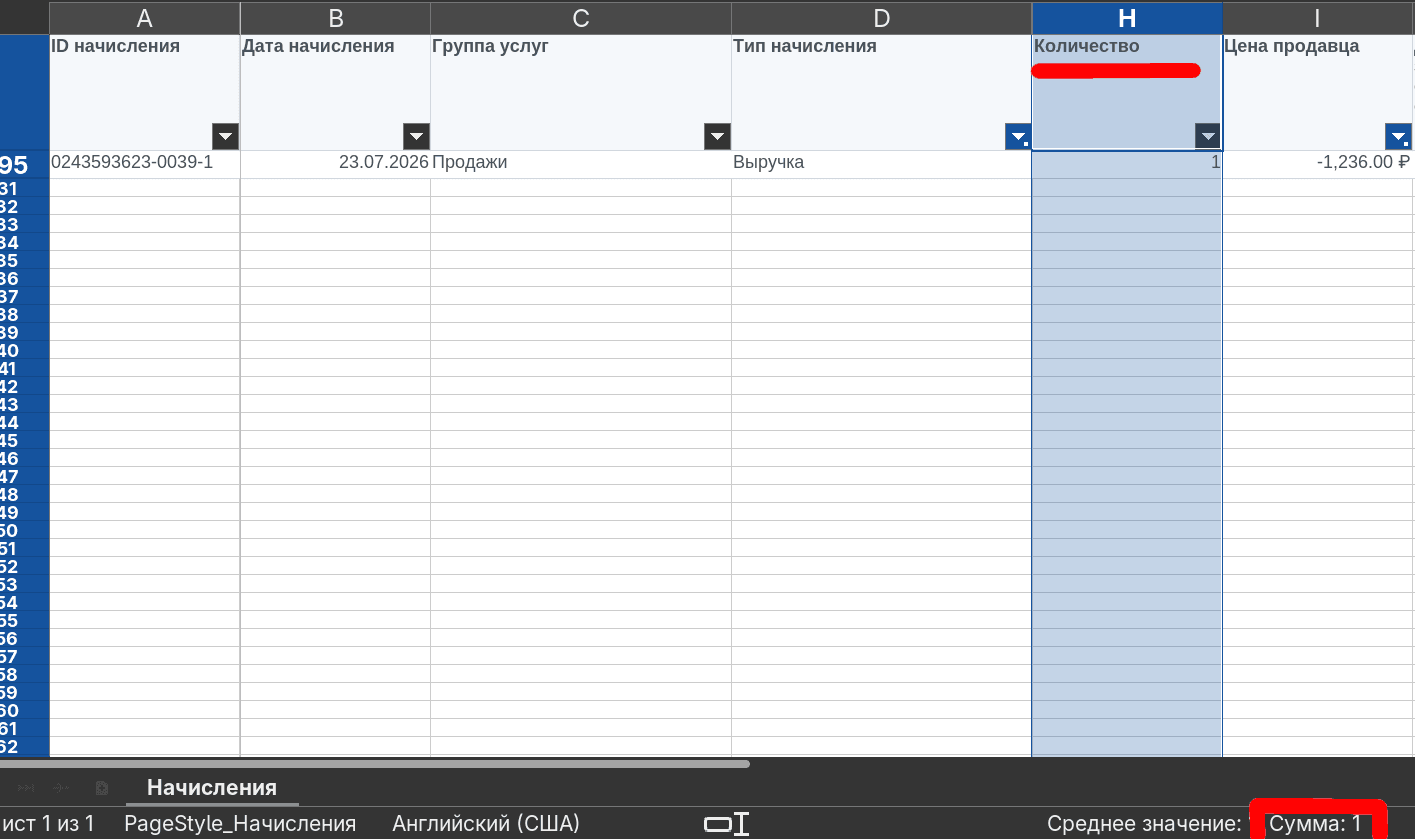Select column H header
This screenshot has height=839, width=1415.
tap(1127, 18)
